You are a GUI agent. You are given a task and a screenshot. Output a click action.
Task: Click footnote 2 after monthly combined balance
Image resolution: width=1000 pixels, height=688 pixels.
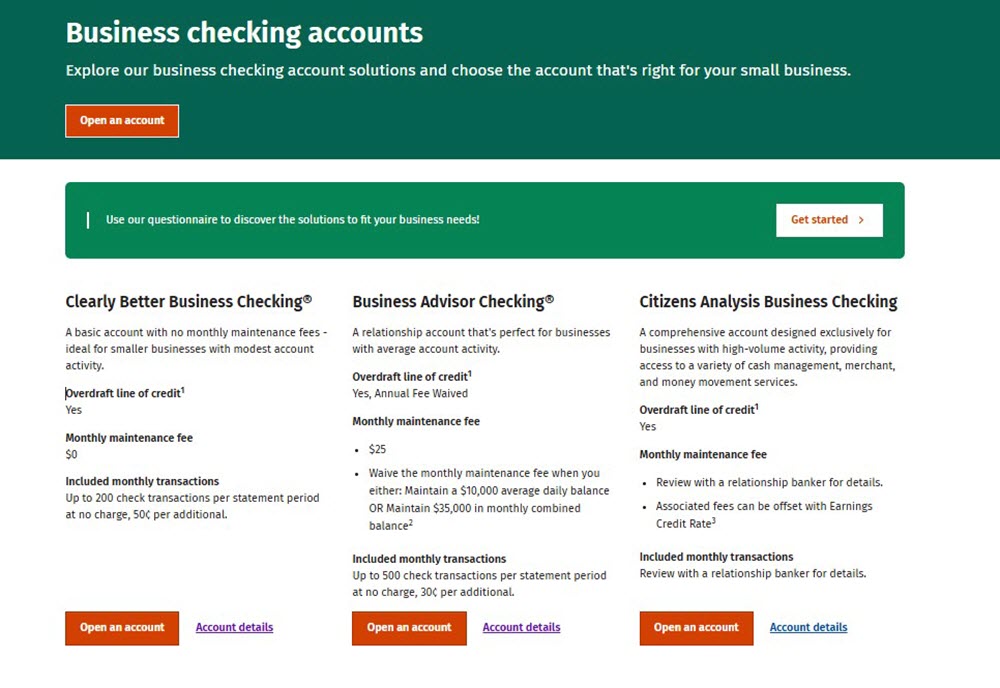coord(411,522)
